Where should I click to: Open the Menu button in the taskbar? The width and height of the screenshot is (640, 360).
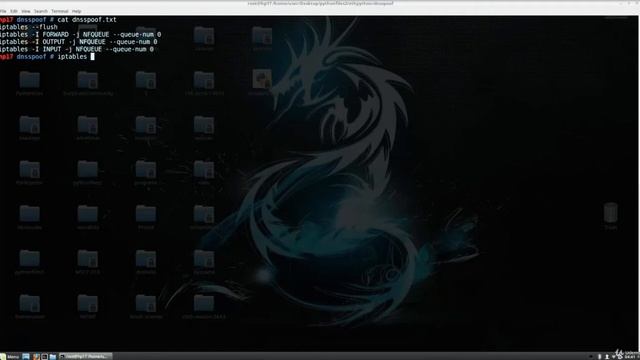coord(10,356)
